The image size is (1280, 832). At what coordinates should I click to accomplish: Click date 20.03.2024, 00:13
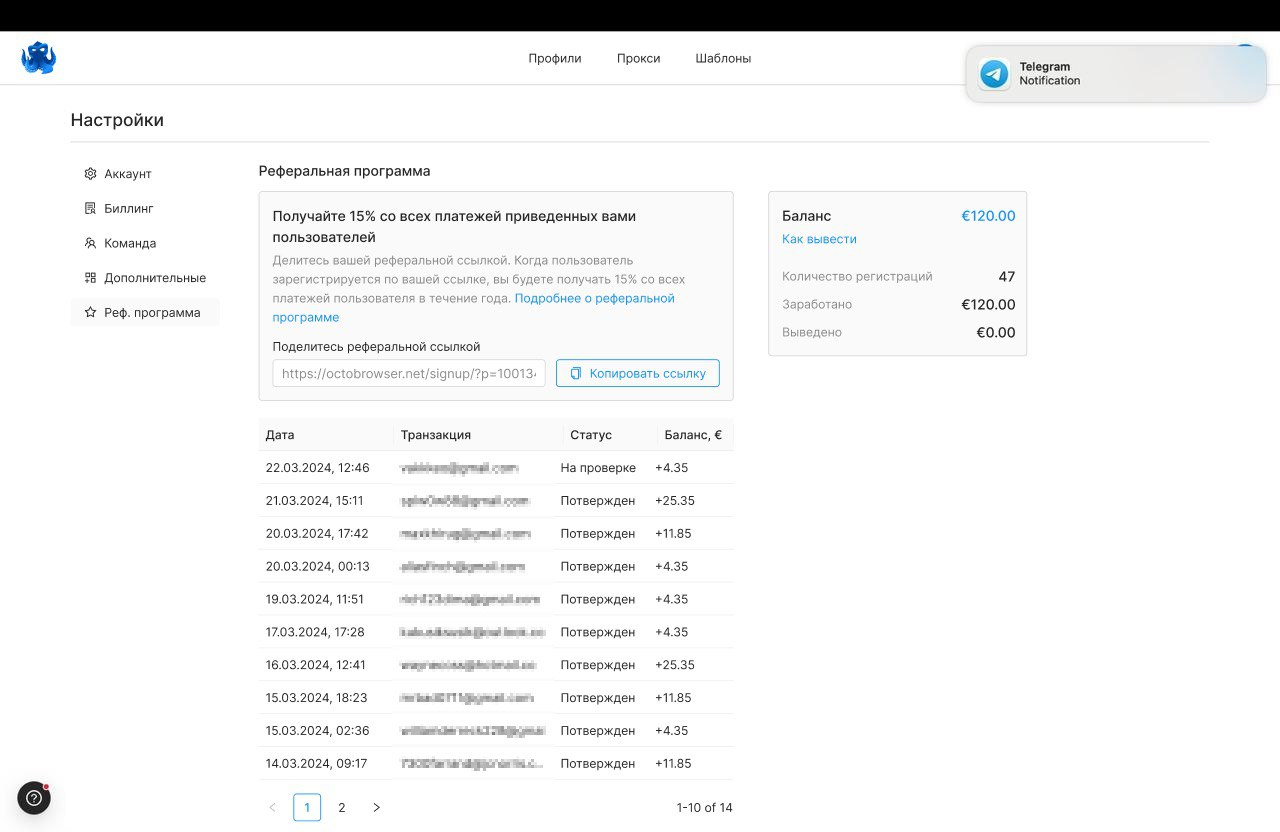tap(317, 566)
